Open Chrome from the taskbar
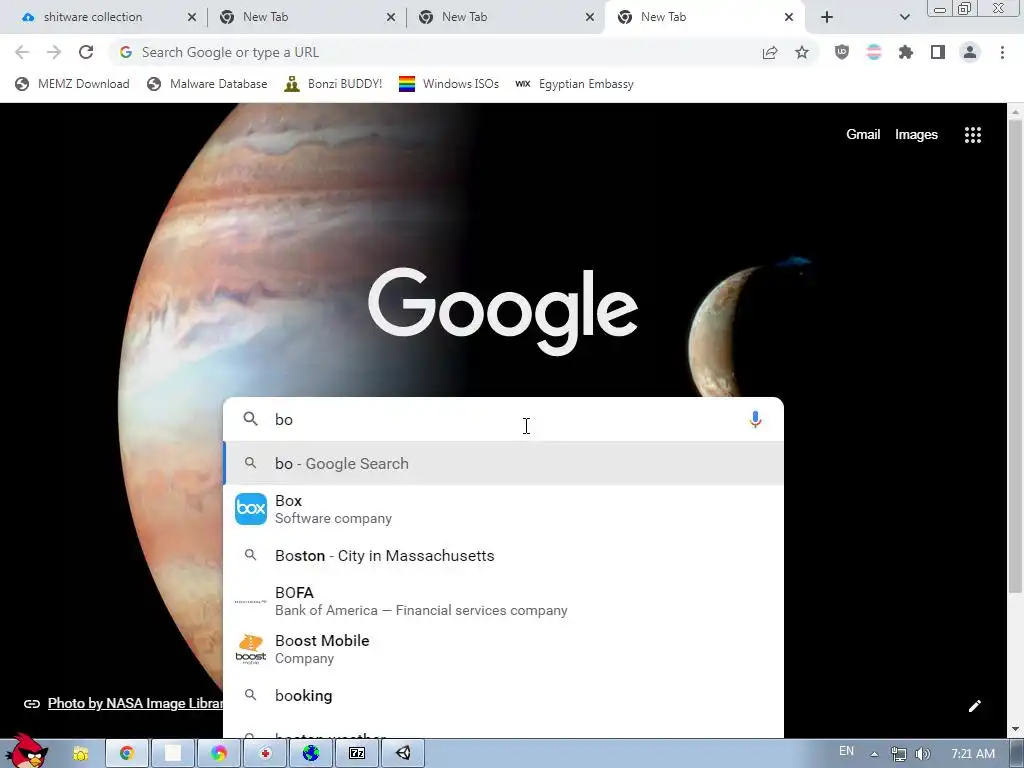1024x768 pixels. (127, 754)
